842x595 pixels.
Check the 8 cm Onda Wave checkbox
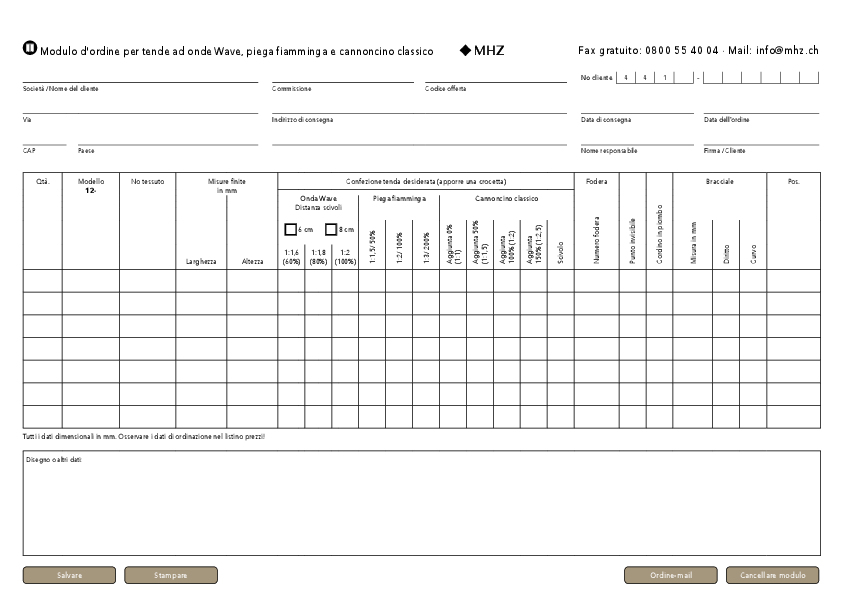click(x=331, y=229)
